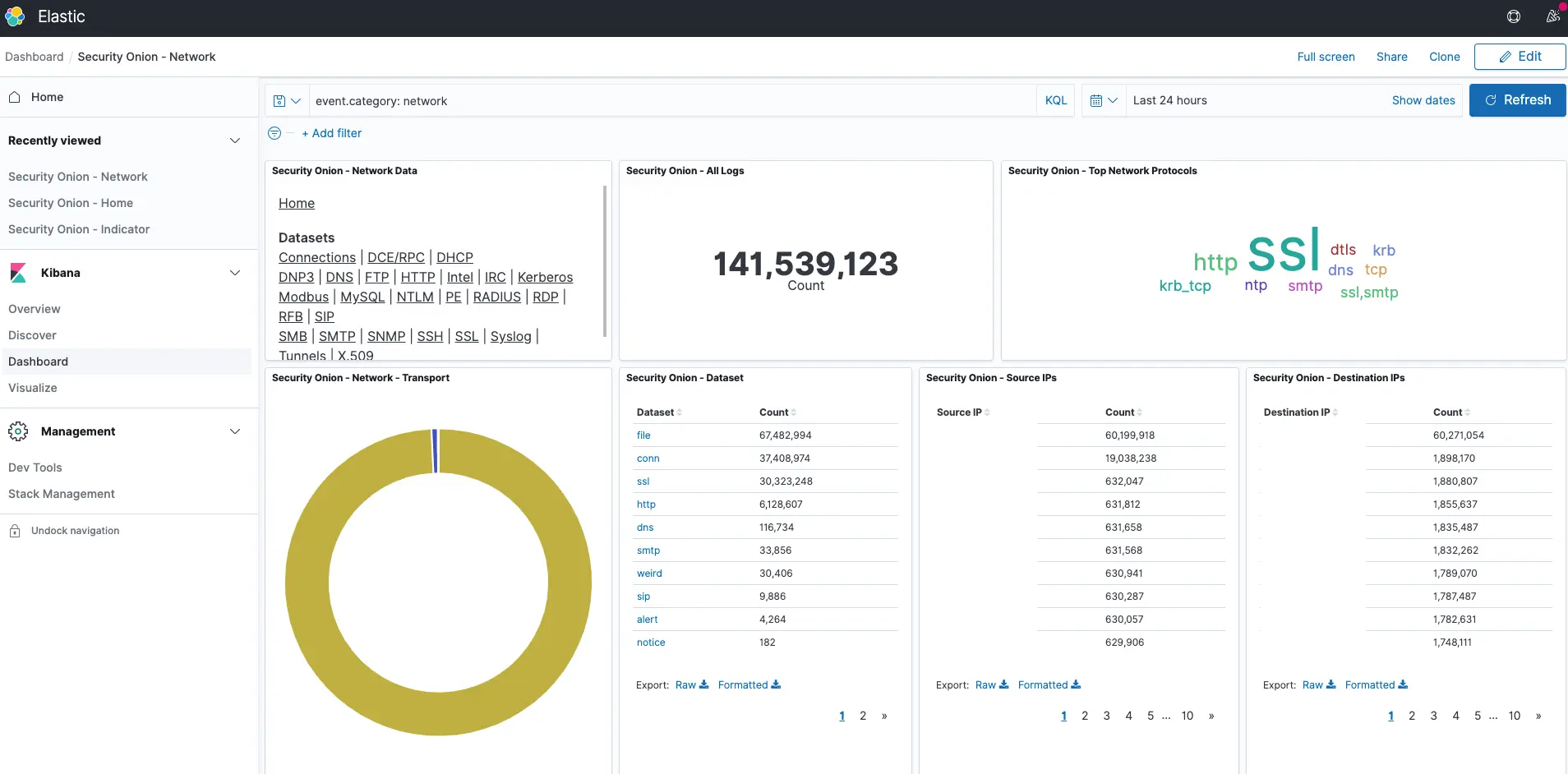Open the calendar quick date menu
The image size is (1568, 774).
(x=1104, y=100)
